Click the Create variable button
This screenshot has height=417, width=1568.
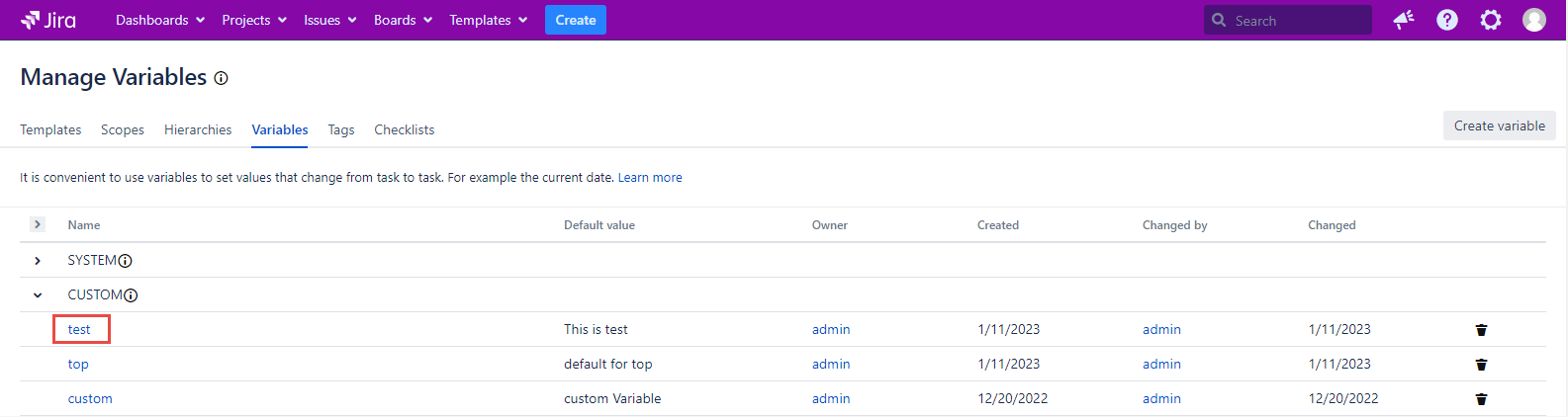point(1499,125)
